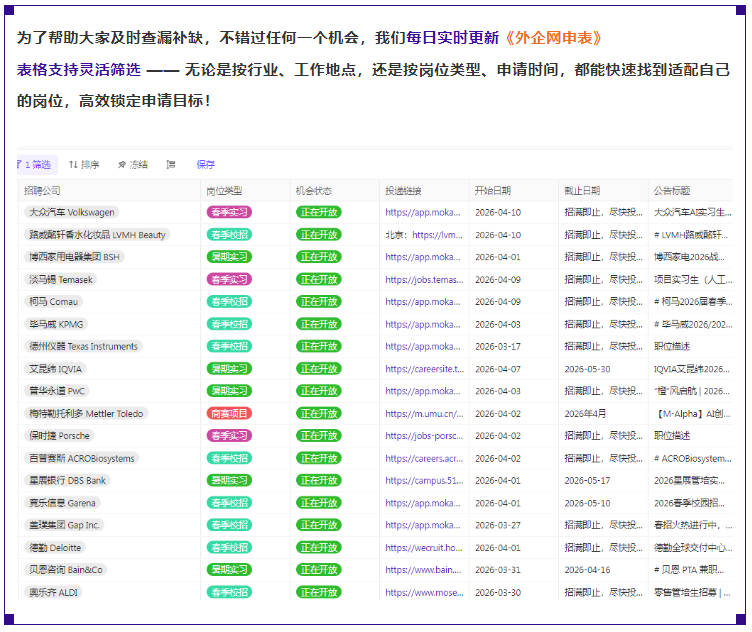This screenshot has width=752, height=632.
Task: Open the m.umu.cn link for Mettler Toledo
Action: (x=424, y=413)
